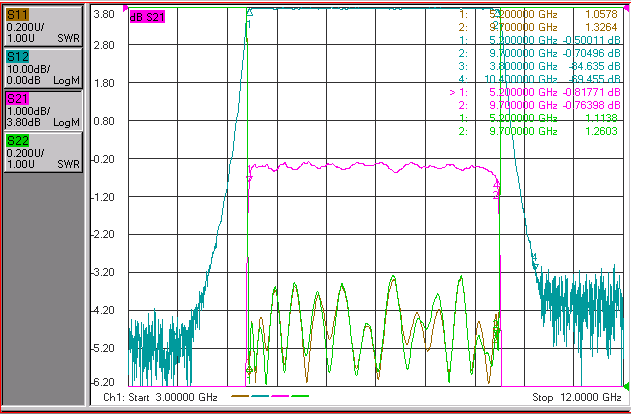Click Start 3.00000 GHz frequency label

pyautogui.click(x=161, y=398)
